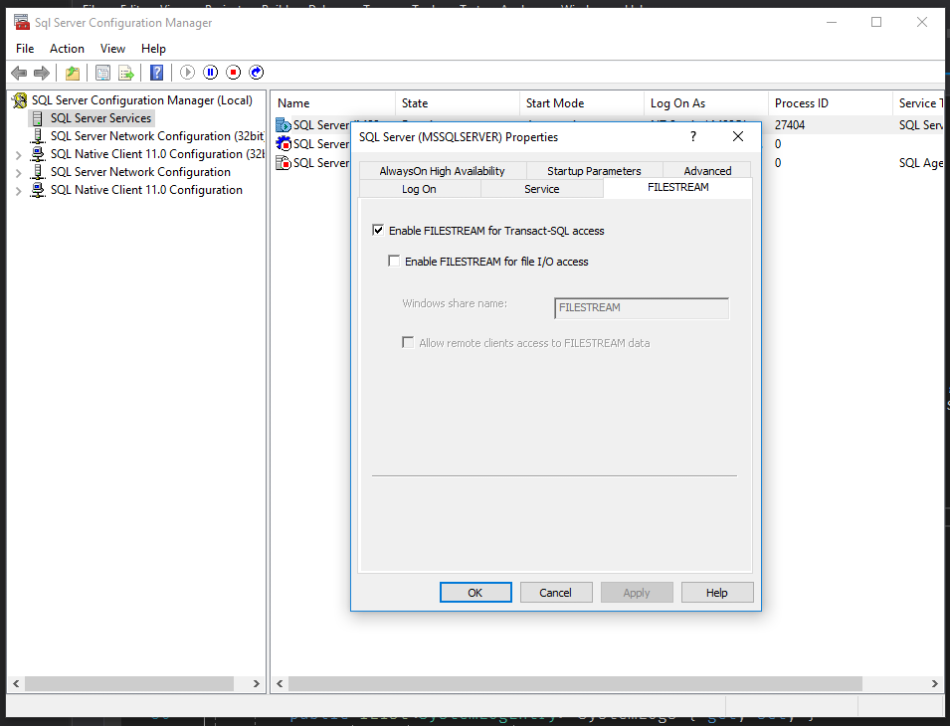Check Enable FILESTREAM for file I/O access
The width and height of the screenshot is (950, 726).
point(394,261)
